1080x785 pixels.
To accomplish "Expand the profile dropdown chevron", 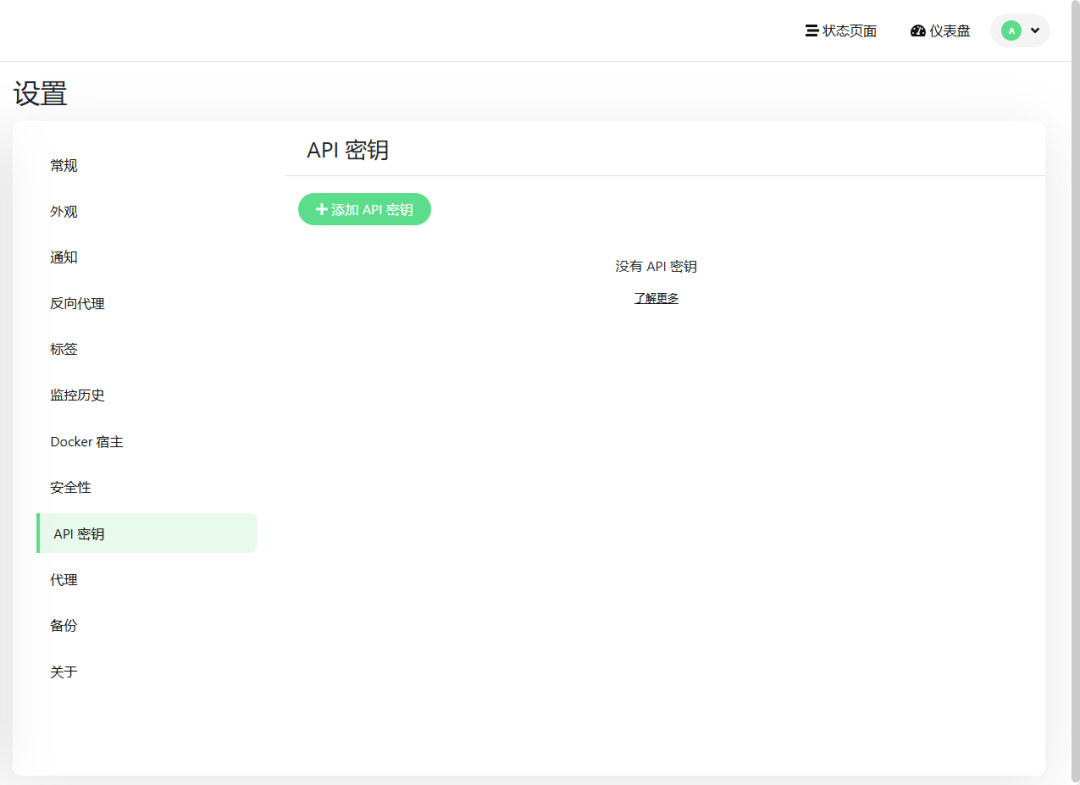I will tap(1035, 31).
